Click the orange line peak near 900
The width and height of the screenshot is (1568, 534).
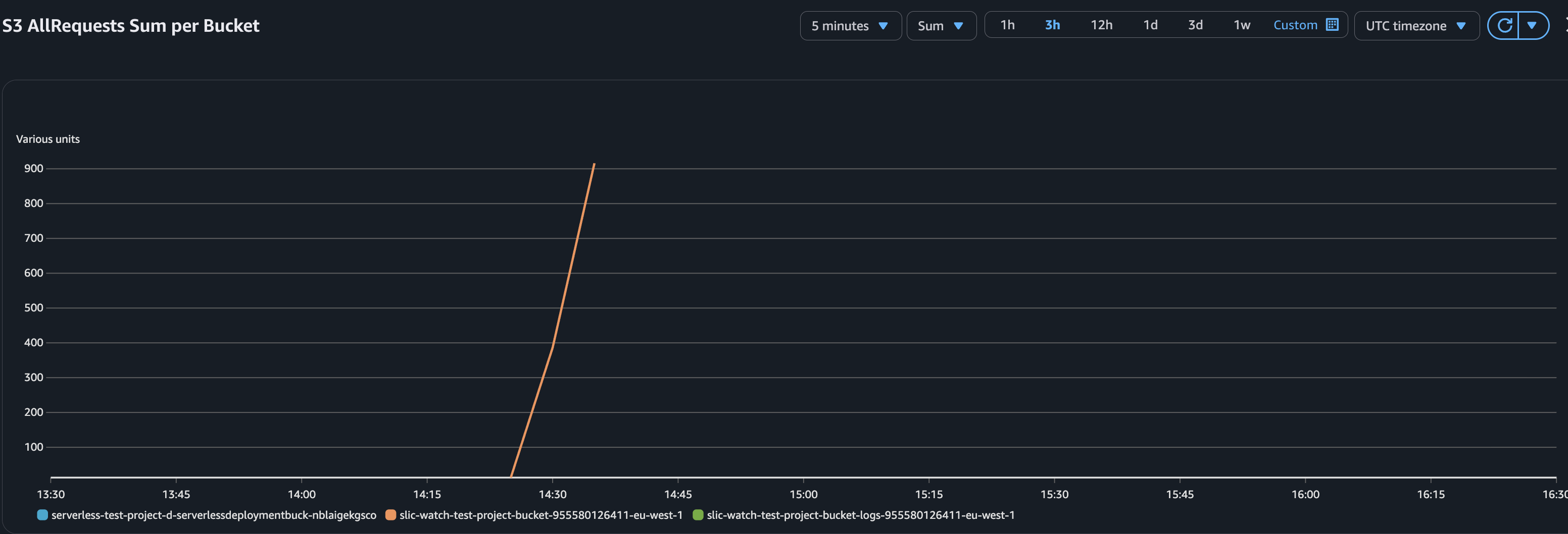[x=594, y=164]
